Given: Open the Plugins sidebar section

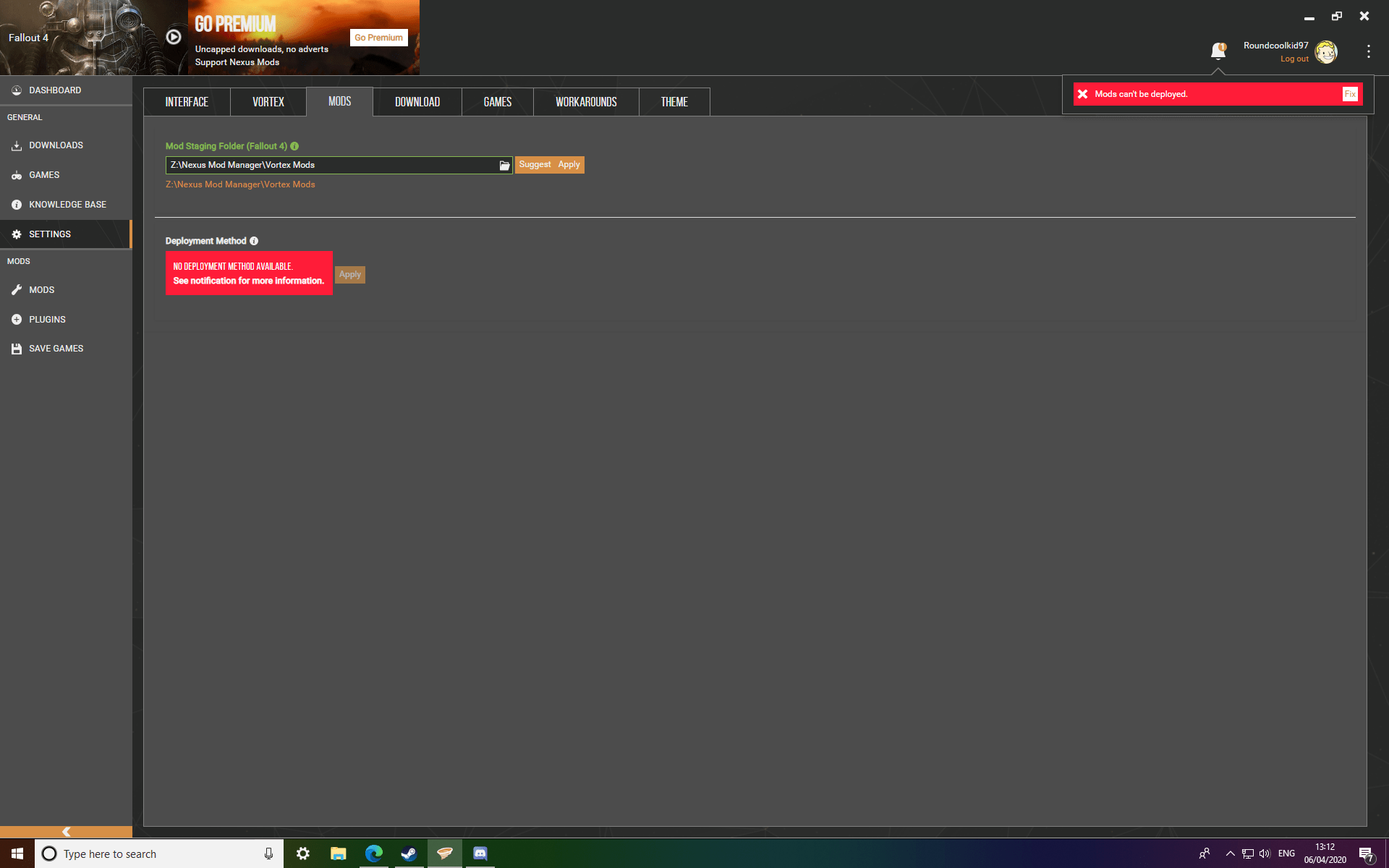Looking at the screenshot, I should coord(47,319).
